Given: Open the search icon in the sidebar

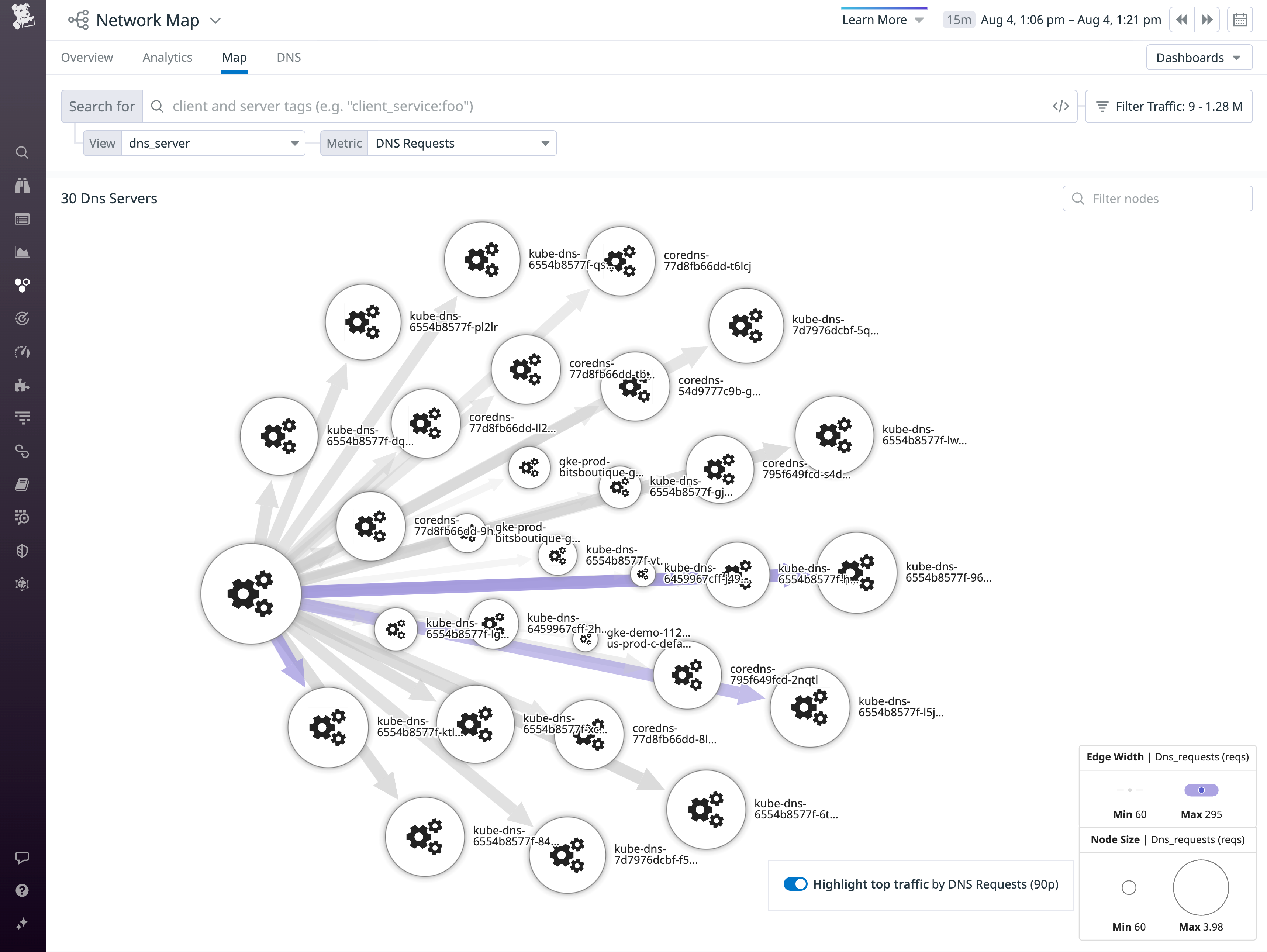Looking at the screenshot, I should [23, 152].
